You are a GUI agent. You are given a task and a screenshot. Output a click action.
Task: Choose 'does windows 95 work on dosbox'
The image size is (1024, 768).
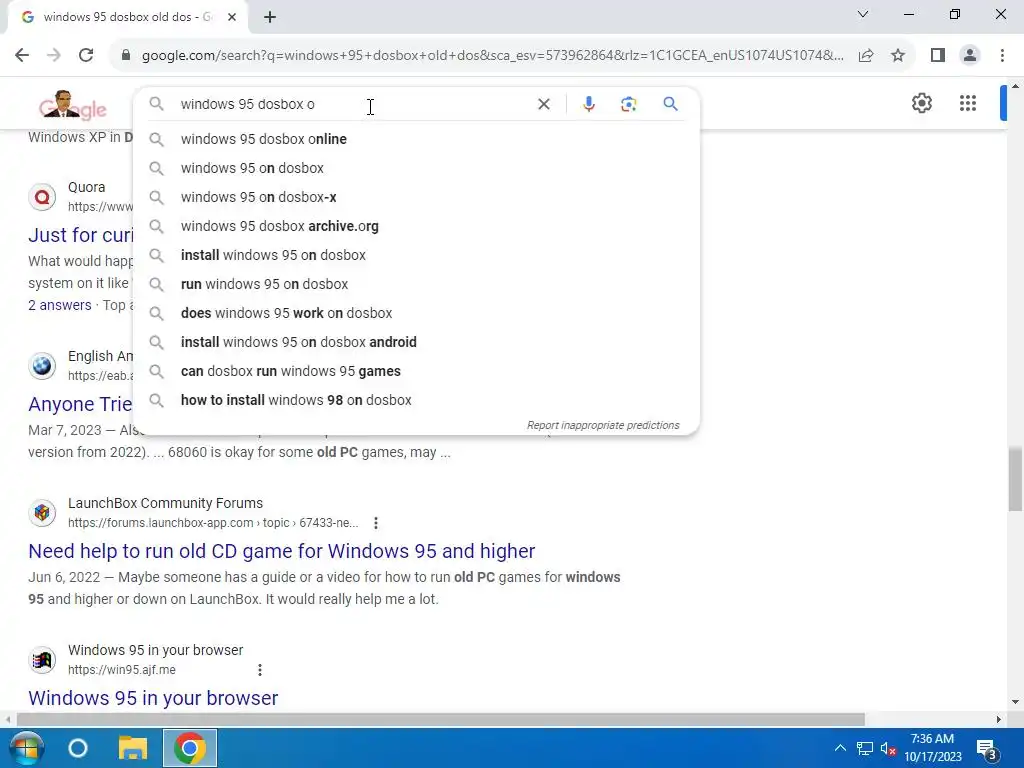click(x=416, y=313)
